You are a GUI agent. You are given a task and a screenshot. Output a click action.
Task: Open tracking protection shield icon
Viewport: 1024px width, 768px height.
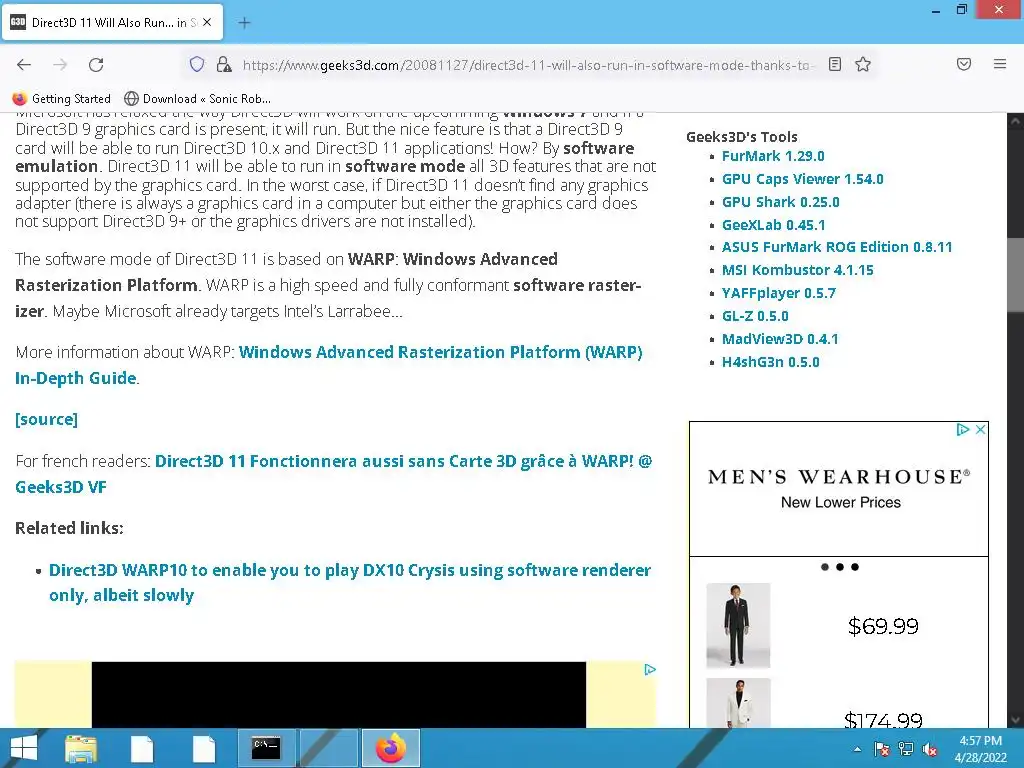point(197,64)
